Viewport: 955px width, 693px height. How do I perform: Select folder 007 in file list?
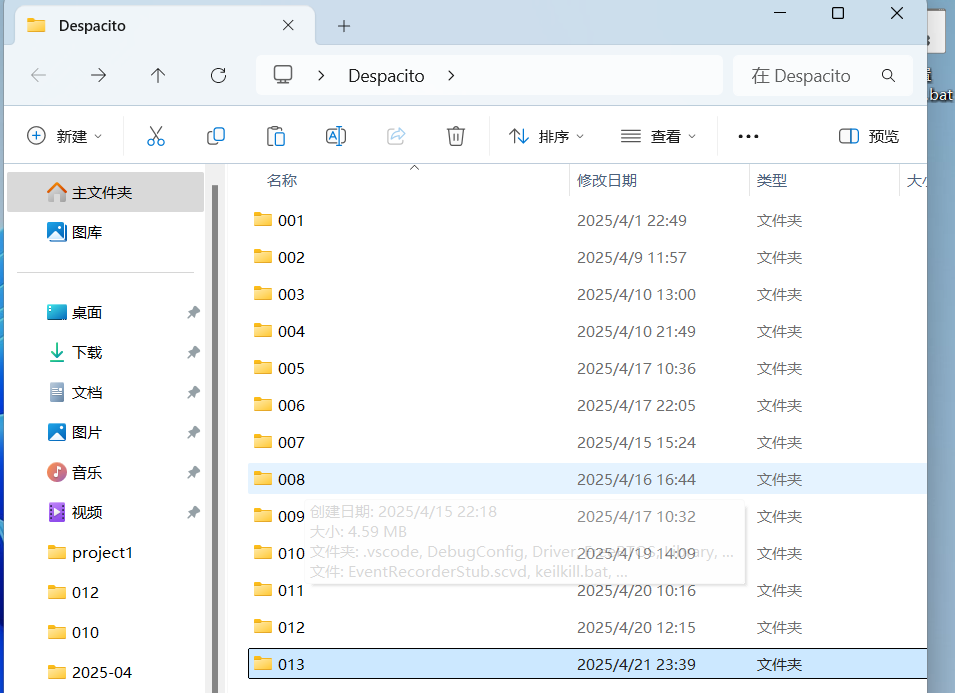point(587,443)
